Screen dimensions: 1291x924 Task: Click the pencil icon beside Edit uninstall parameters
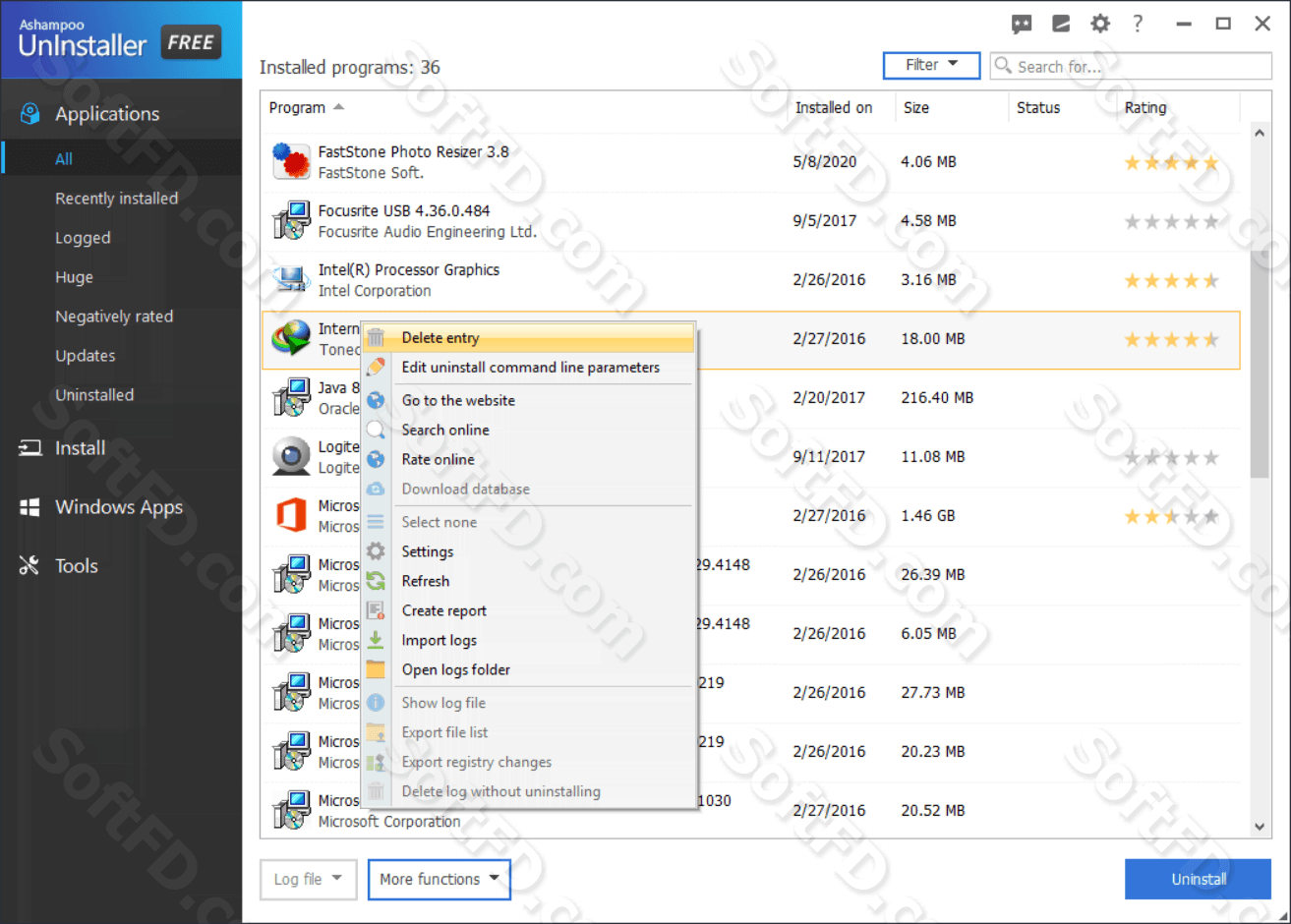click(376, 367)
